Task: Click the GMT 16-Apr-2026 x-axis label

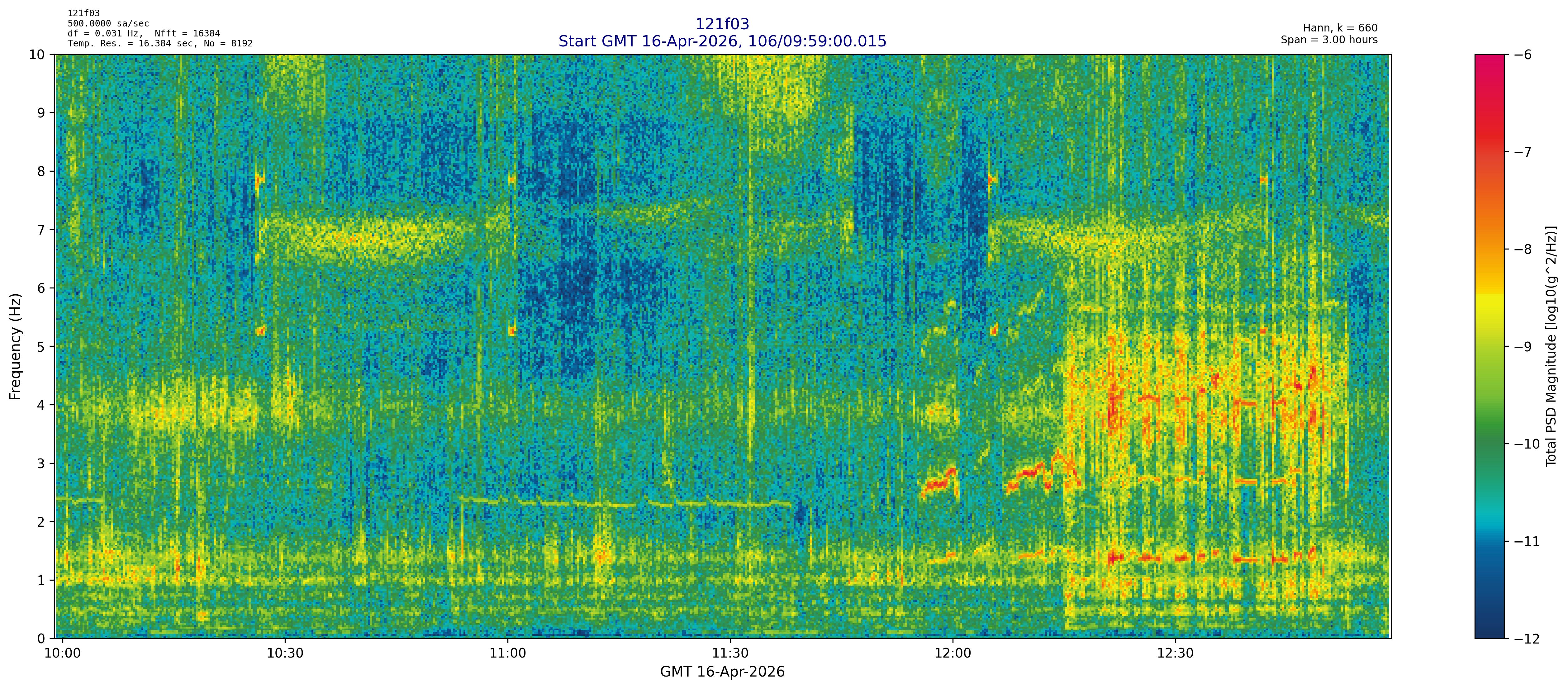Action: tap(722, 672)
